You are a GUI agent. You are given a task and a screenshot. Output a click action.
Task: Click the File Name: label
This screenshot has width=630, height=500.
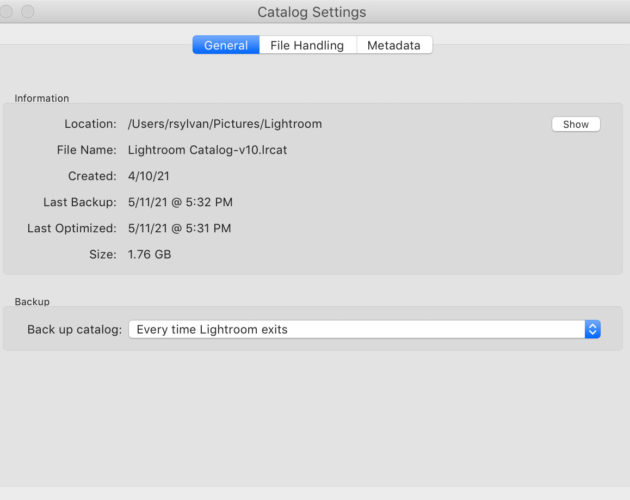[x=86, y=150]
